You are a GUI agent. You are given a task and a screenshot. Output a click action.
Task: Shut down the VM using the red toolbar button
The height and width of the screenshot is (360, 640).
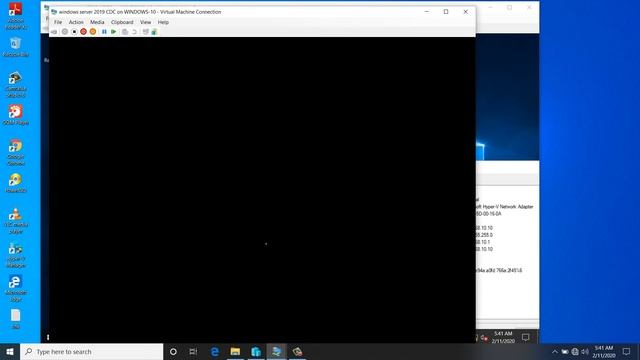coord(83,32)
